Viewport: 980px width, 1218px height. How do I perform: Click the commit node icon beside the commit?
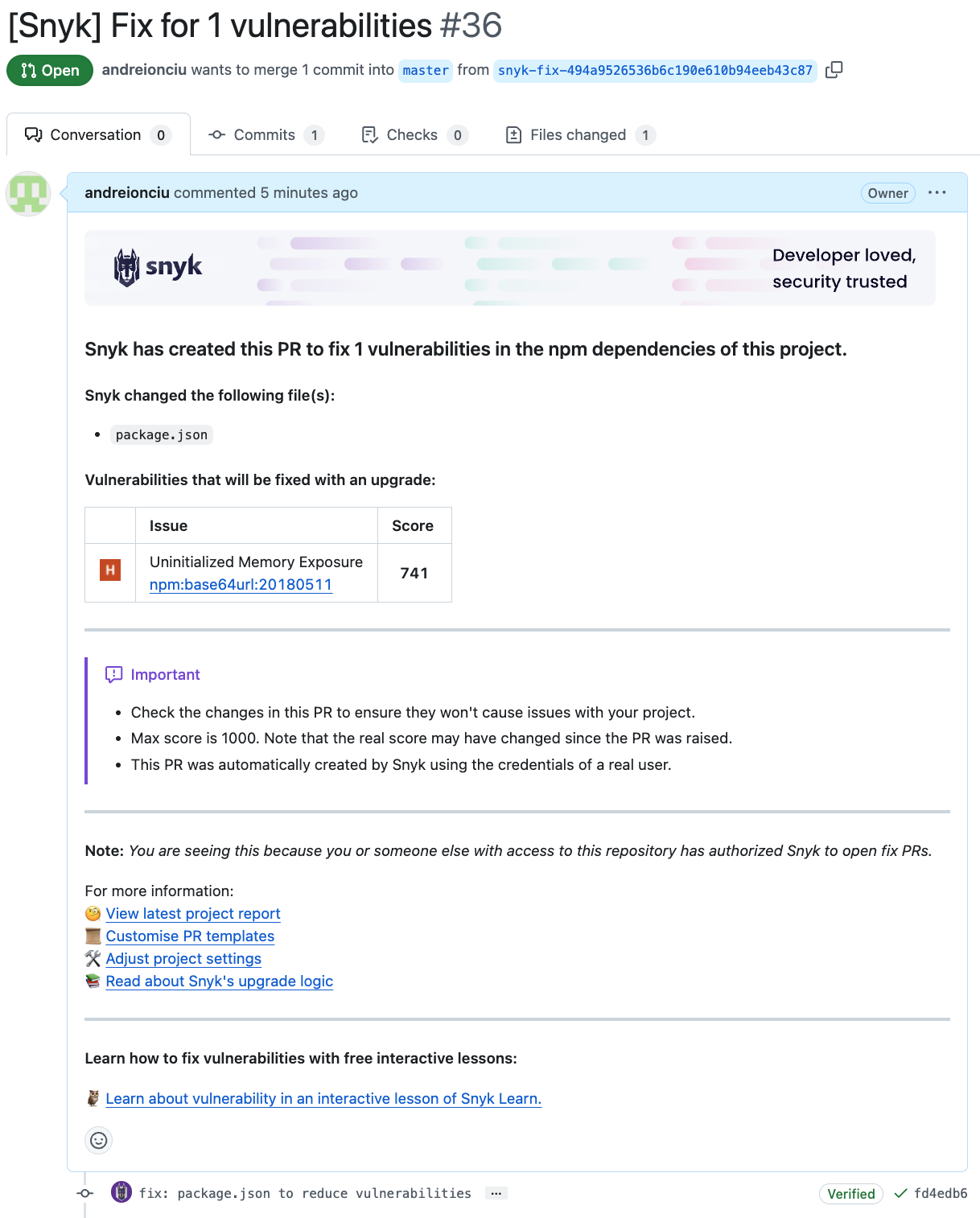click(x=84, y=1193)
